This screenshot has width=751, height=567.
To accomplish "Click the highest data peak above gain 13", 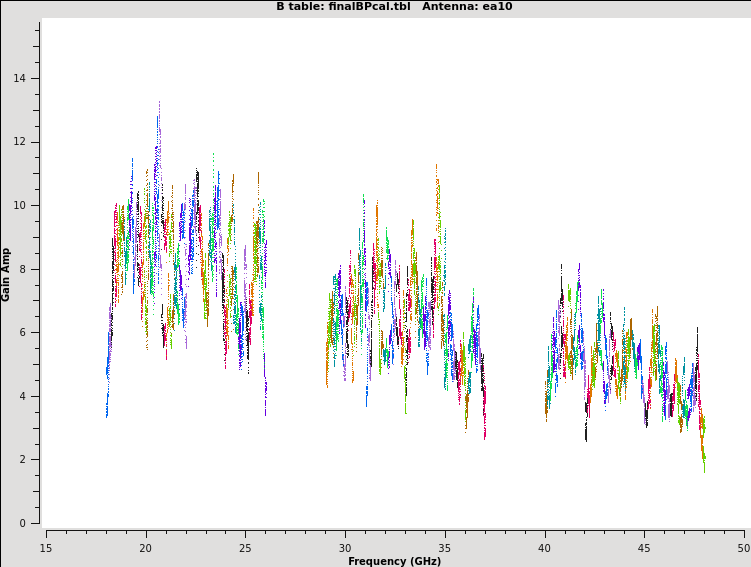I will [x=158, y=103].
